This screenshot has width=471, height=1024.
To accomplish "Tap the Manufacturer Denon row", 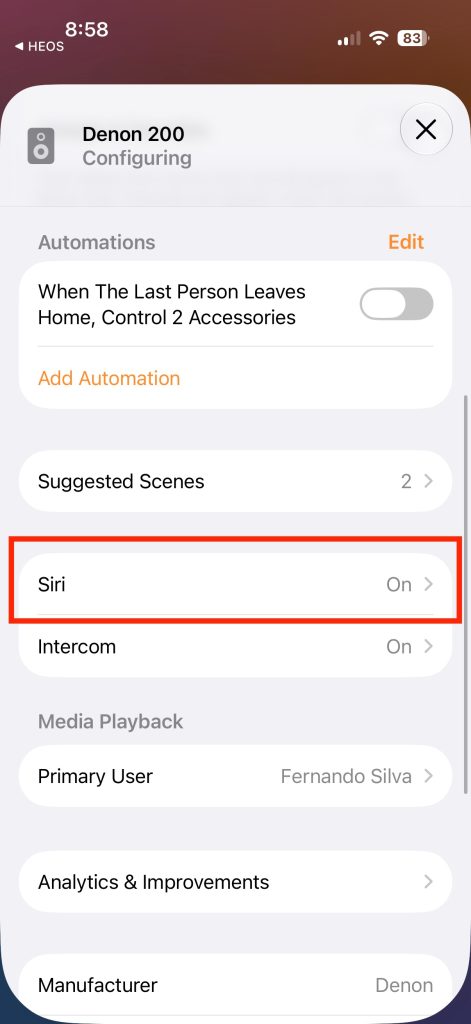I will [235, 985].
